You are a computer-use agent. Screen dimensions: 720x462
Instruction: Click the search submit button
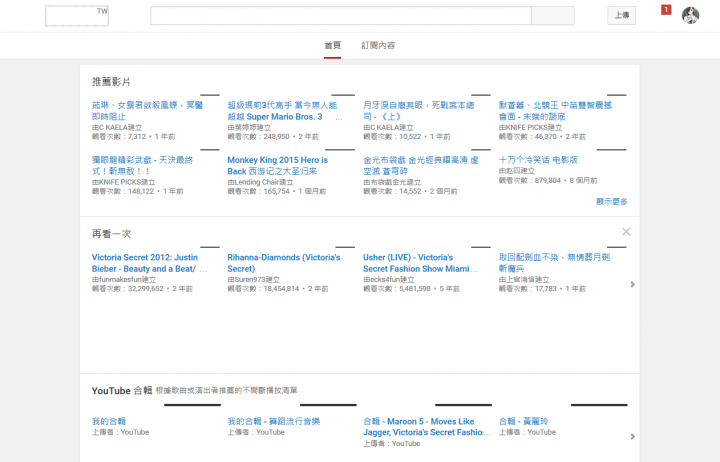point(553,16)
